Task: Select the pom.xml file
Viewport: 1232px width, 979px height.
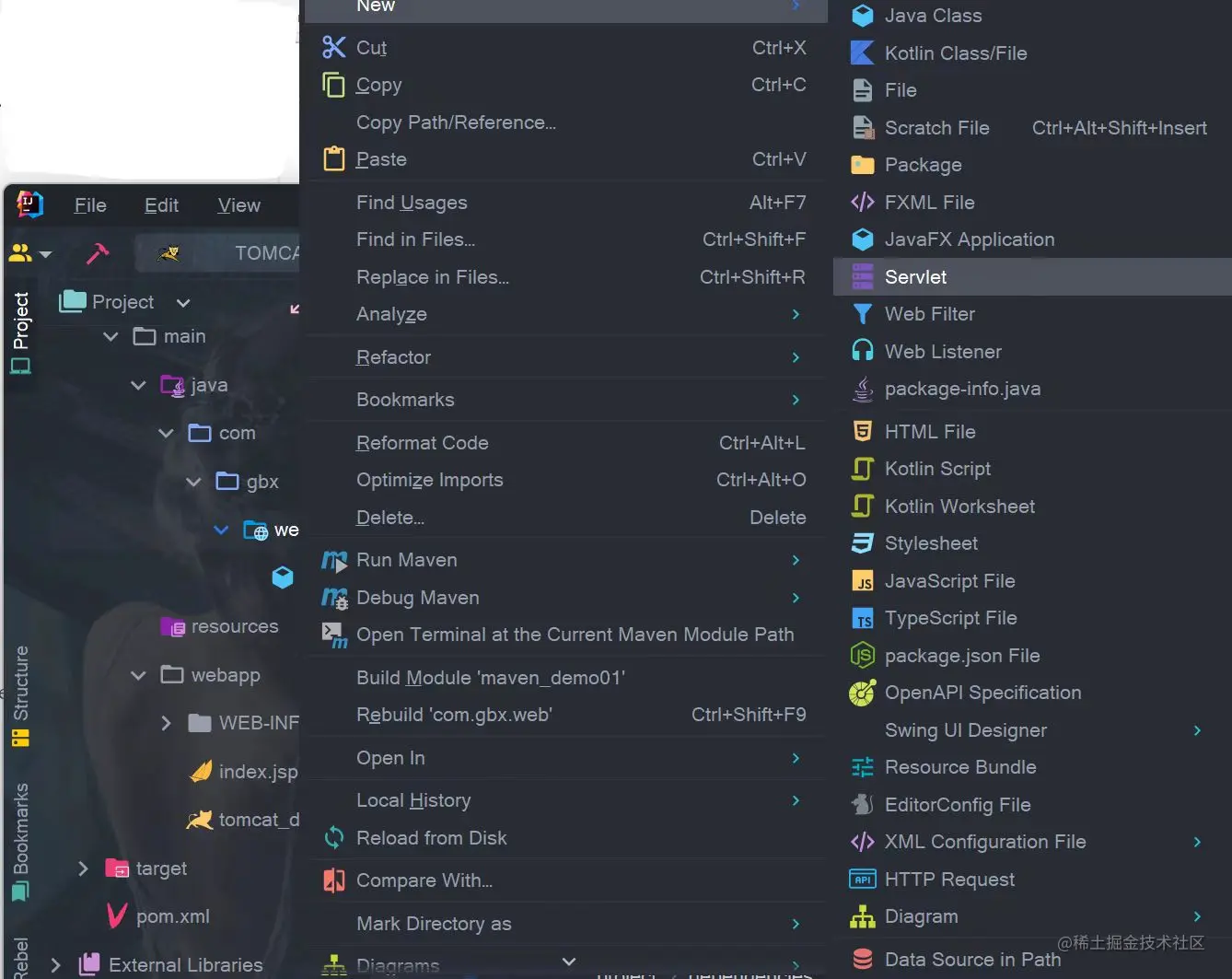Action: pyautogui.click(x=173, y=916)
